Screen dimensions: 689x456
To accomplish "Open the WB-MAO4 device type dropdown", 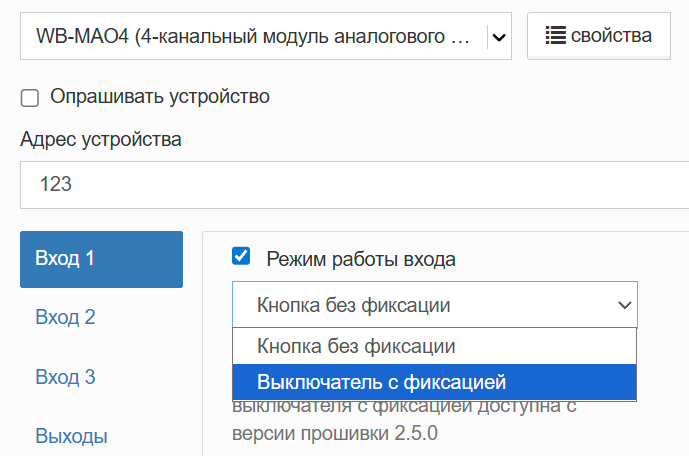I will (266, 36).
